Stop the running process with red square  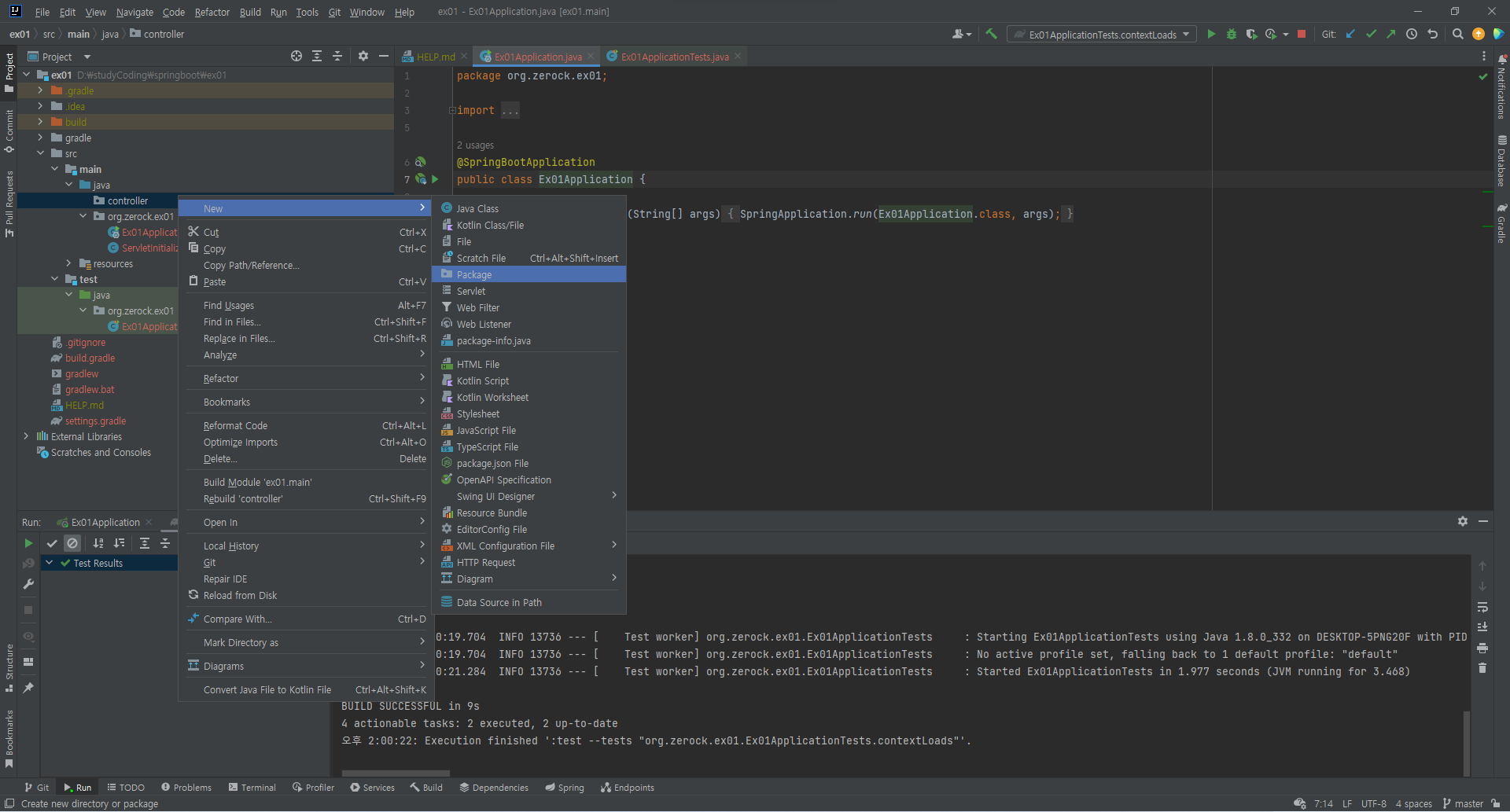(1302, 34)
